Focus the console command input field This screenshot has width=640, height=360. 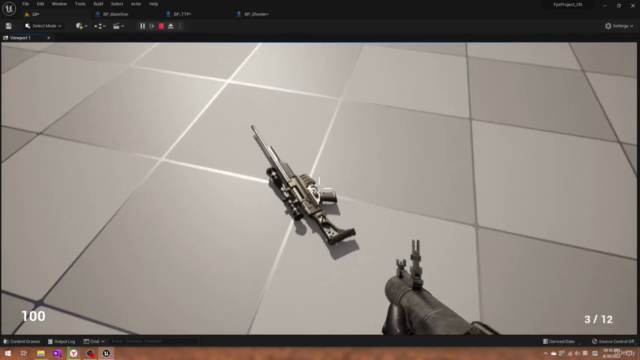tap(153, 341)
